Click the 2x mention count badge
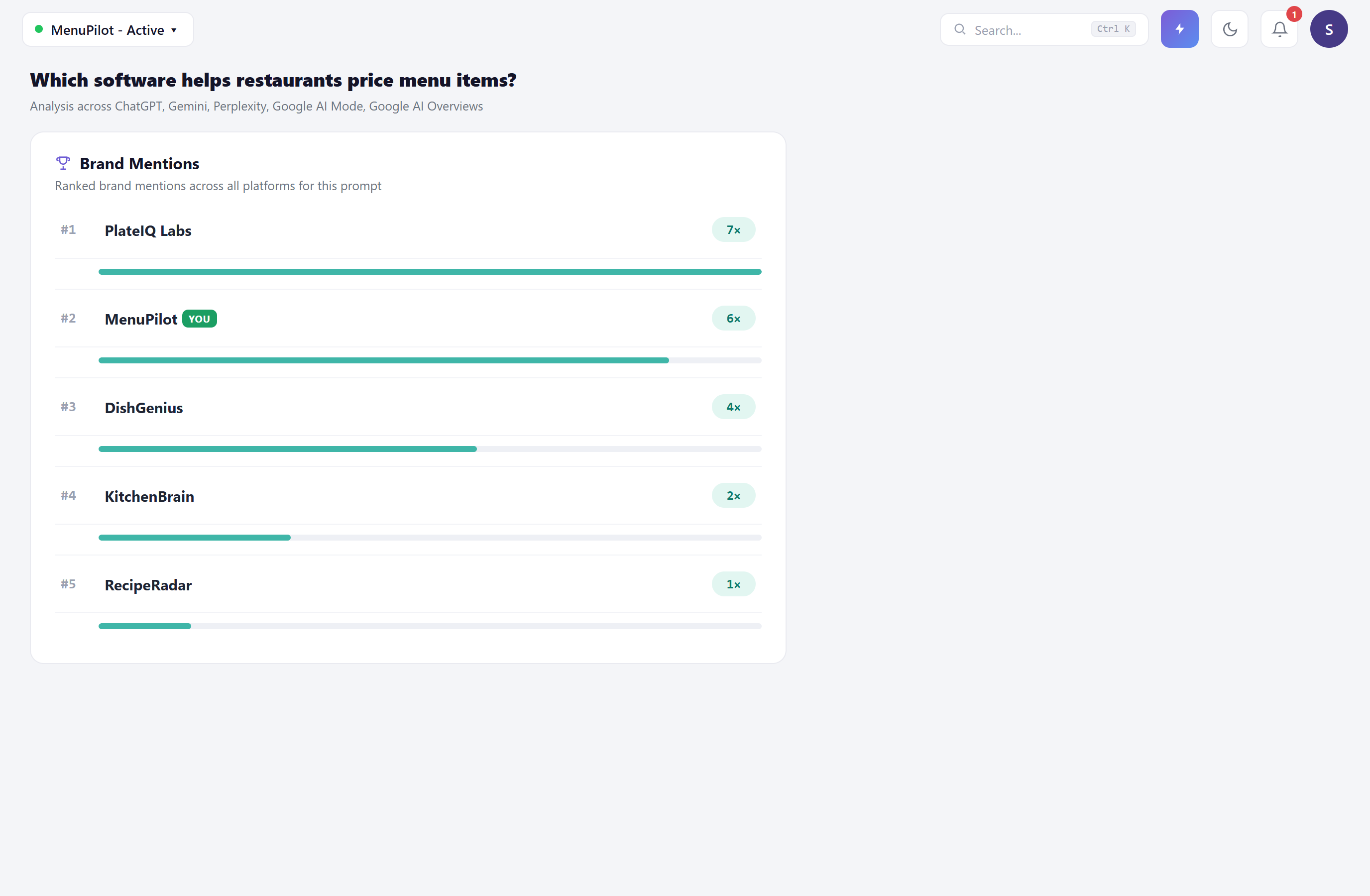The width and height of the screenshot is (1370, 896). pos(733,495)
